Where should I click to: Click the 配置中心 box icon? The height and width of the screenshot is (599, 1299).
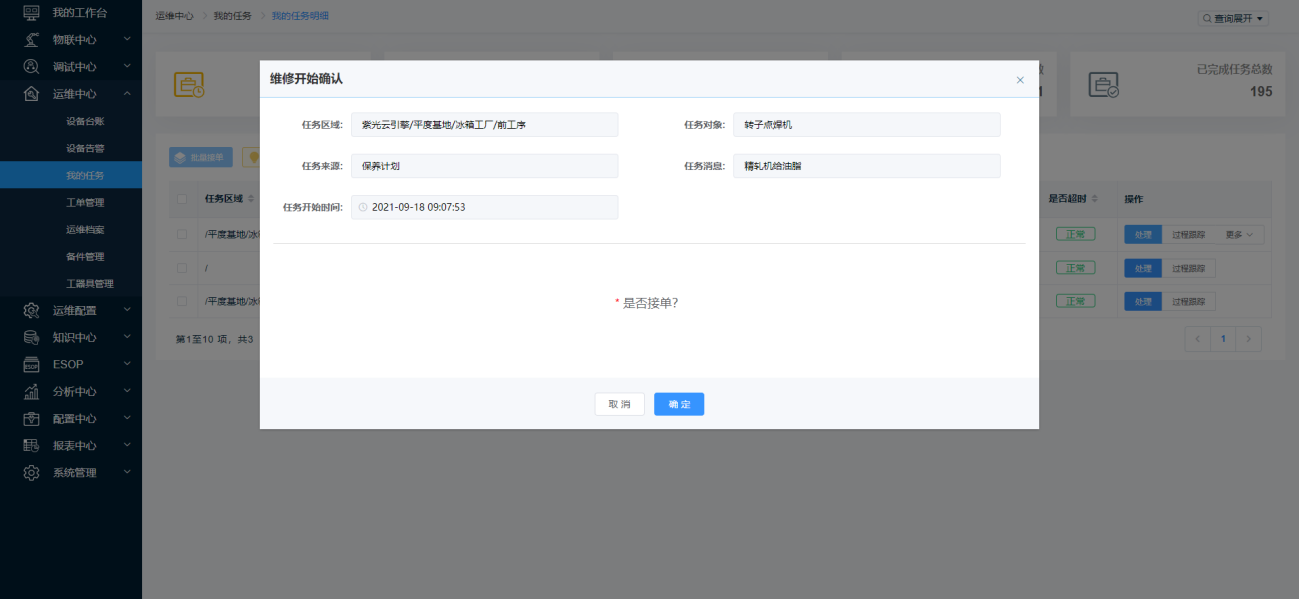pos(31,418)
